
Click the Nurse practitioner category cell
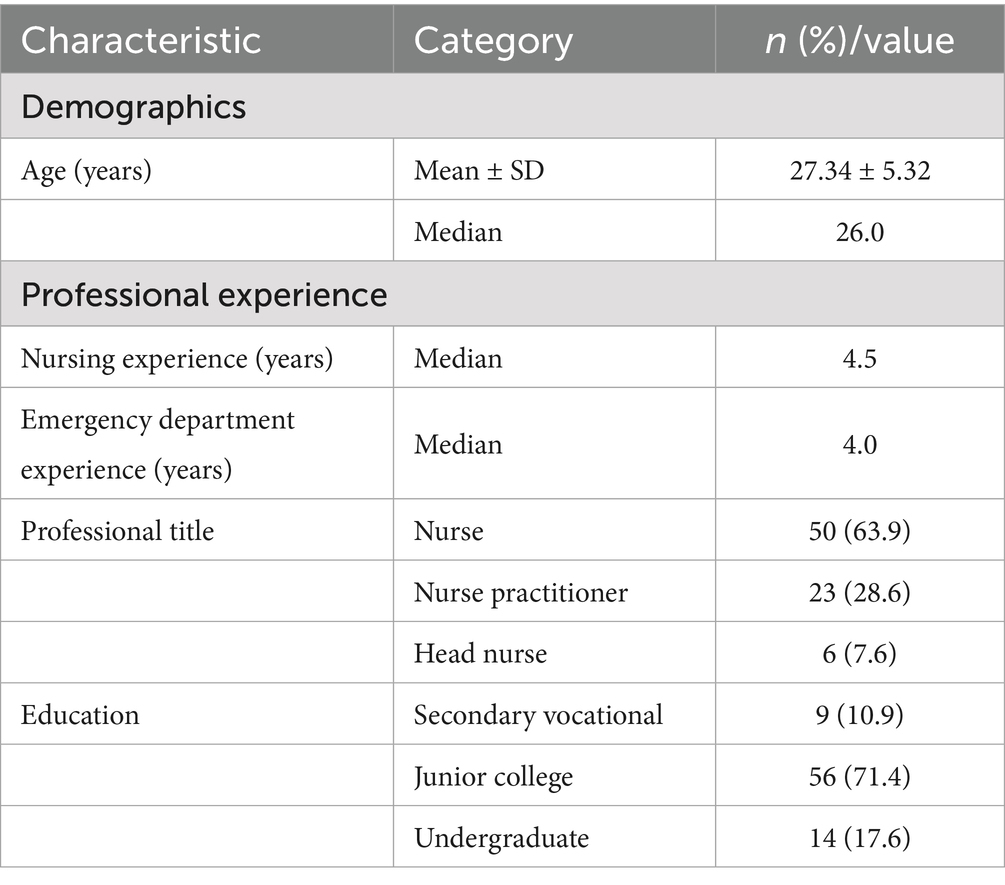[x=521, y=592]
